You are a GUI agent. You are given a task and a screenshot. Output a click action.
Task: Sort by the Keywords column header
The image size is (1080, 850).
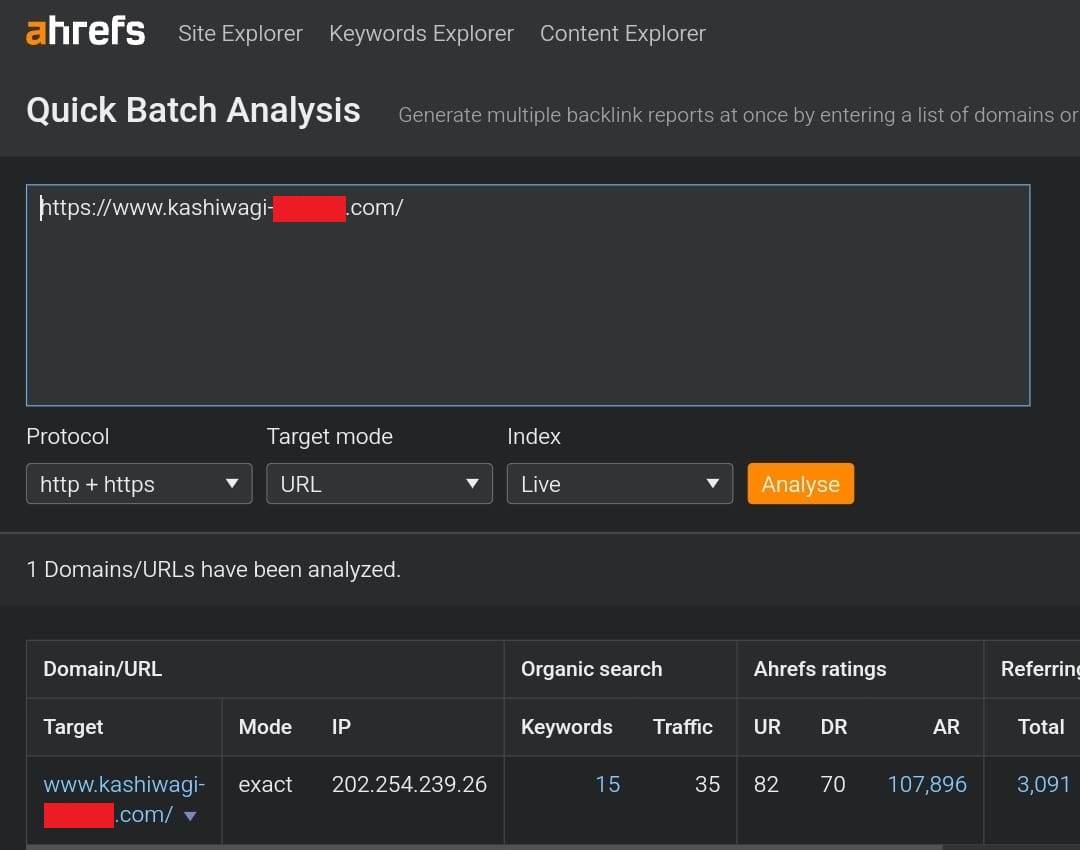[566, 727]
